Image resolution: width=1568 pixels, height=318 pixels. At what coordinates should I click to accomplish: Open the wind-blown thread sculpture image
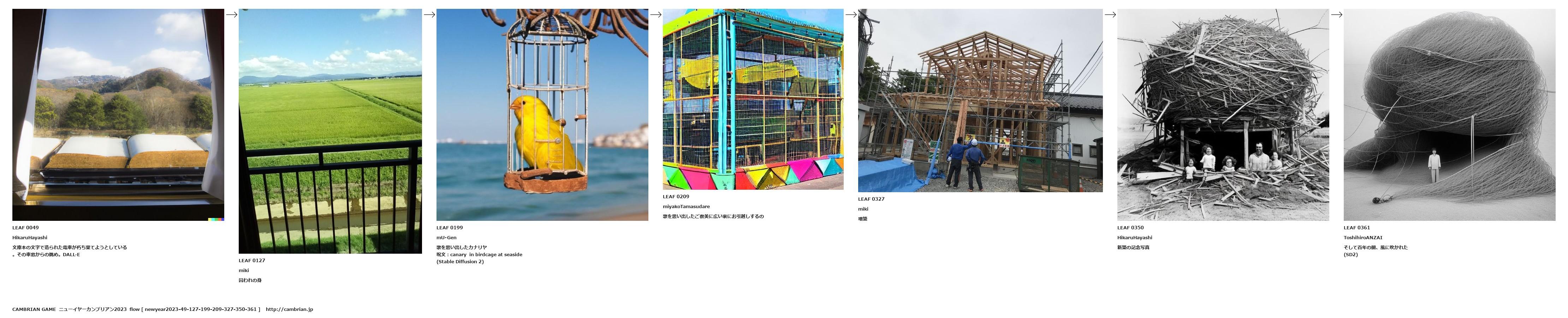click(x=1449, y=114)
